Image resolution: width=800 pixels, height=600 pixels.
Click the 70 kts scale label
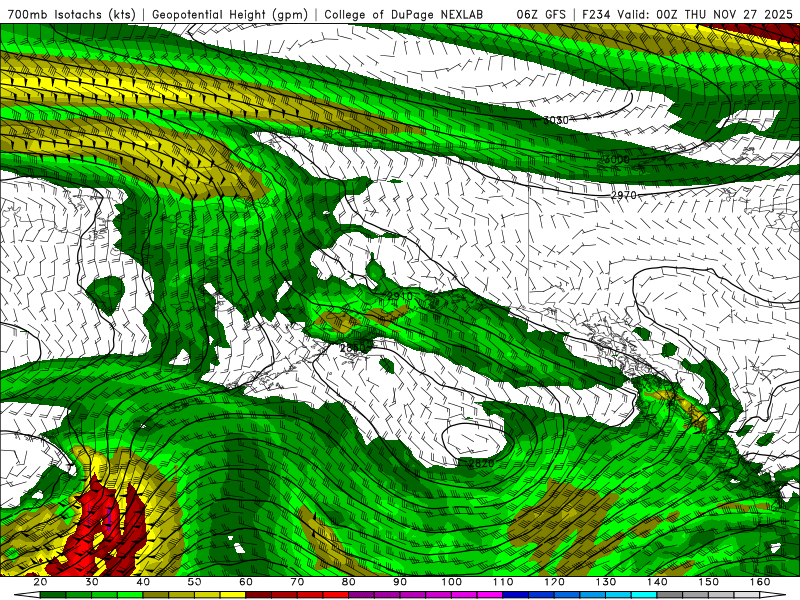pos(297,582)
